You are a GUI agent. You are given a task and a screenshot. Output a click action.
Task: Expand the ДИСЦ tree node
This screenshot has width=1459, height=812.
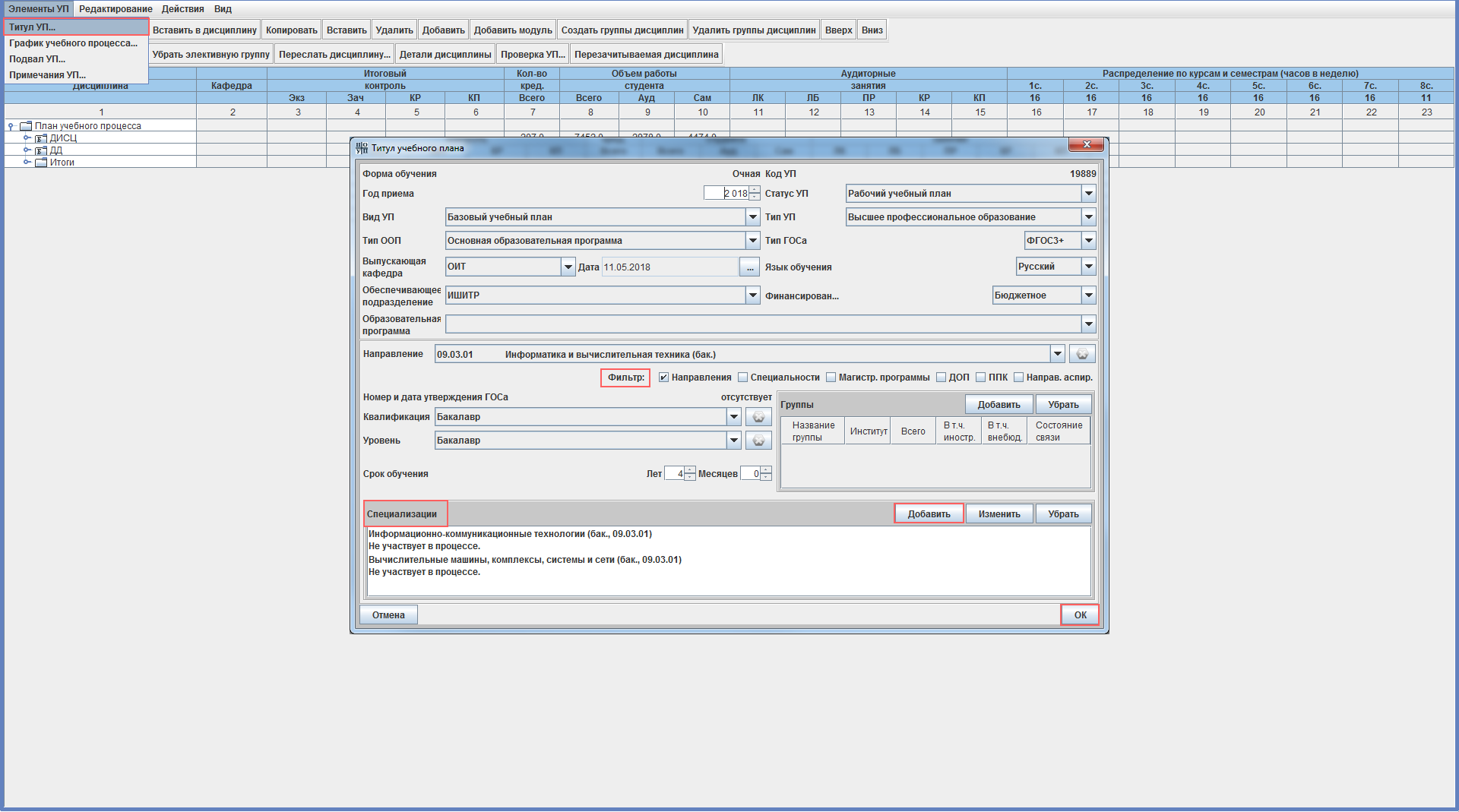pos(27,138)
